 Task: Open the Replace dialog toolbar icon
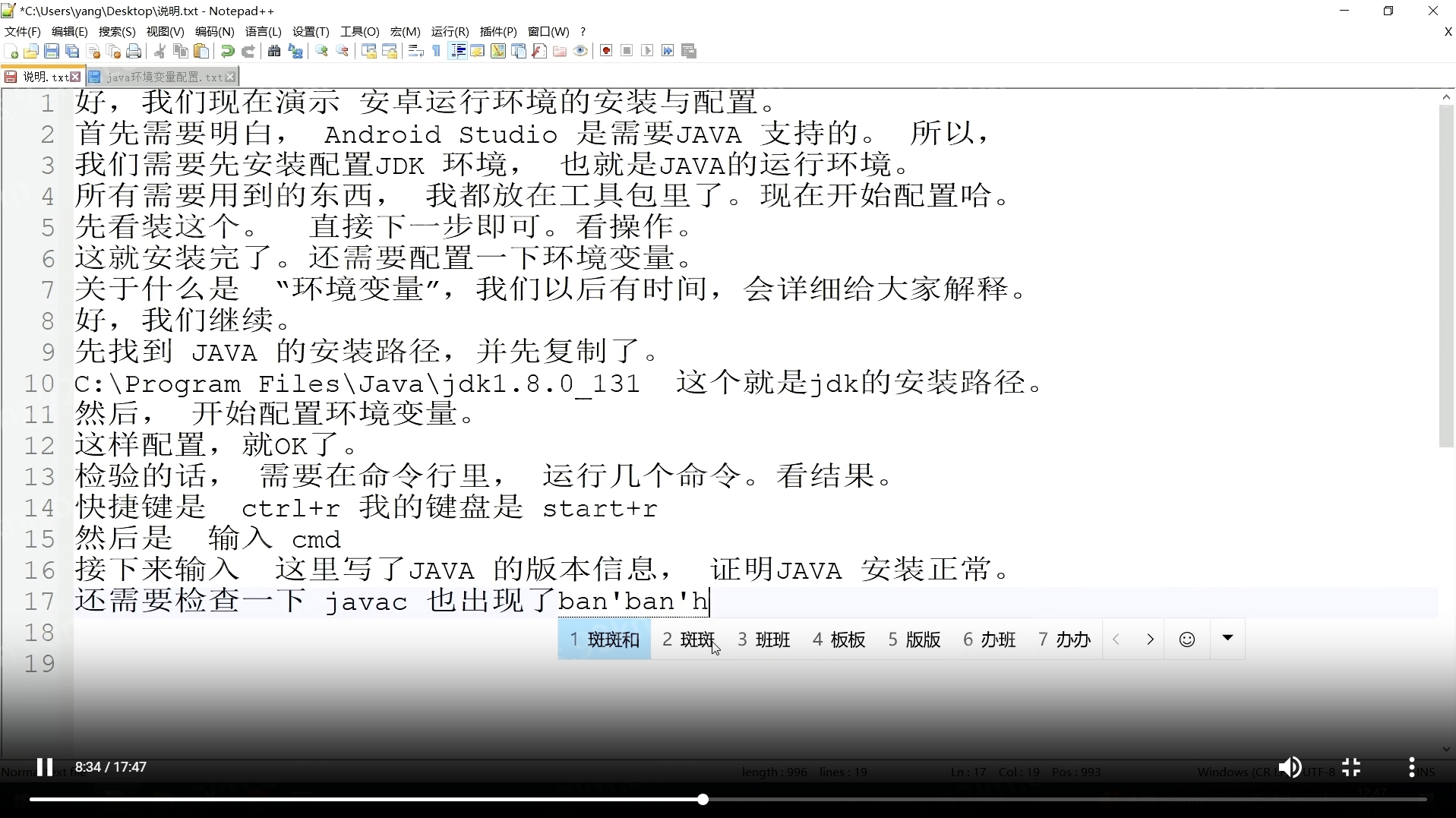click(295, 51)
